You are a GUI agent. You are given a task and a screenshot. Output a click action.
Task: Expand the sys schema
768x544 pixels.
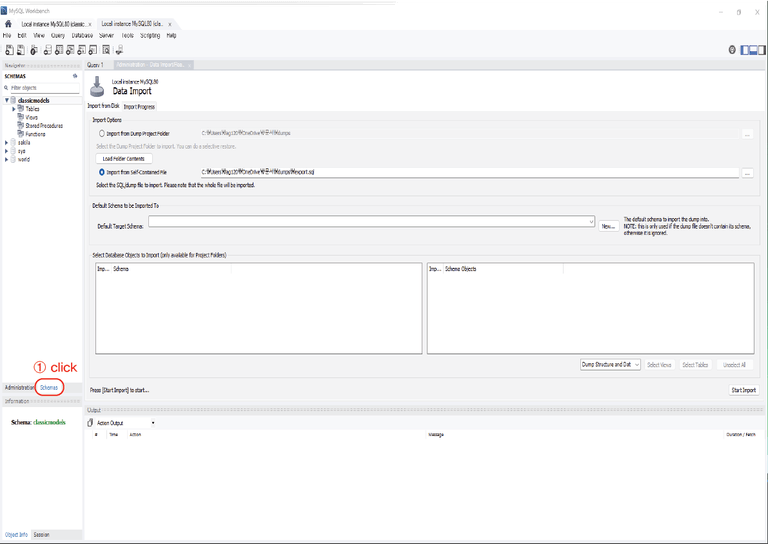(6, 151)
